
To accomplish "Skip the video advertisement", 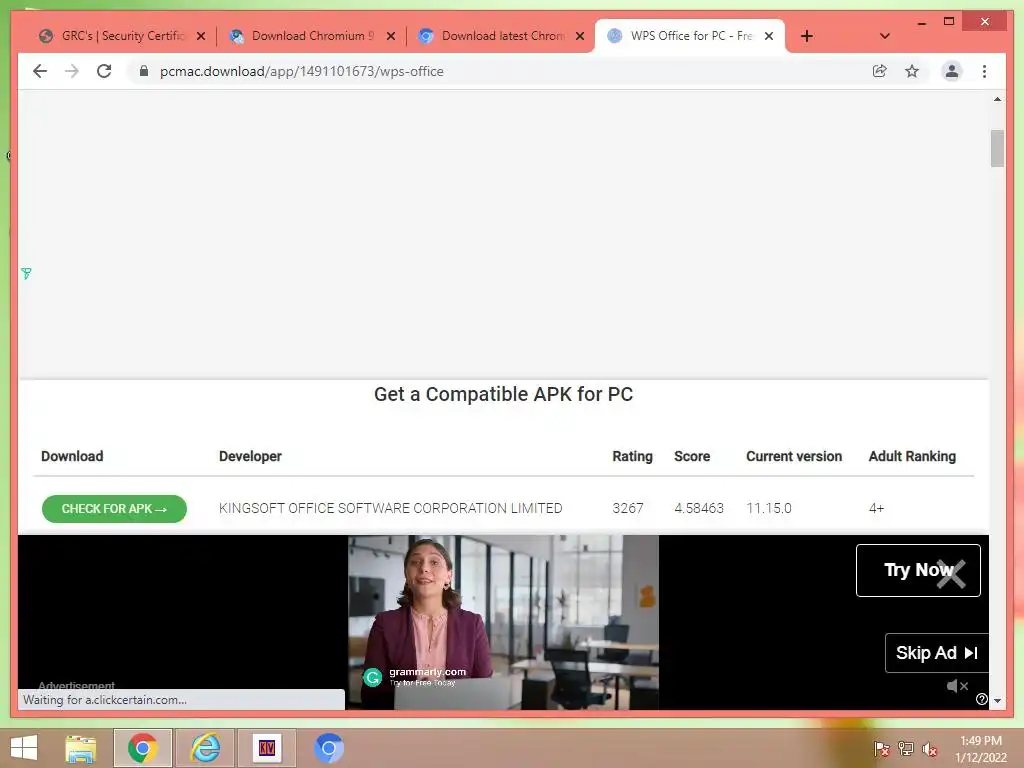I will coord(936,653).
